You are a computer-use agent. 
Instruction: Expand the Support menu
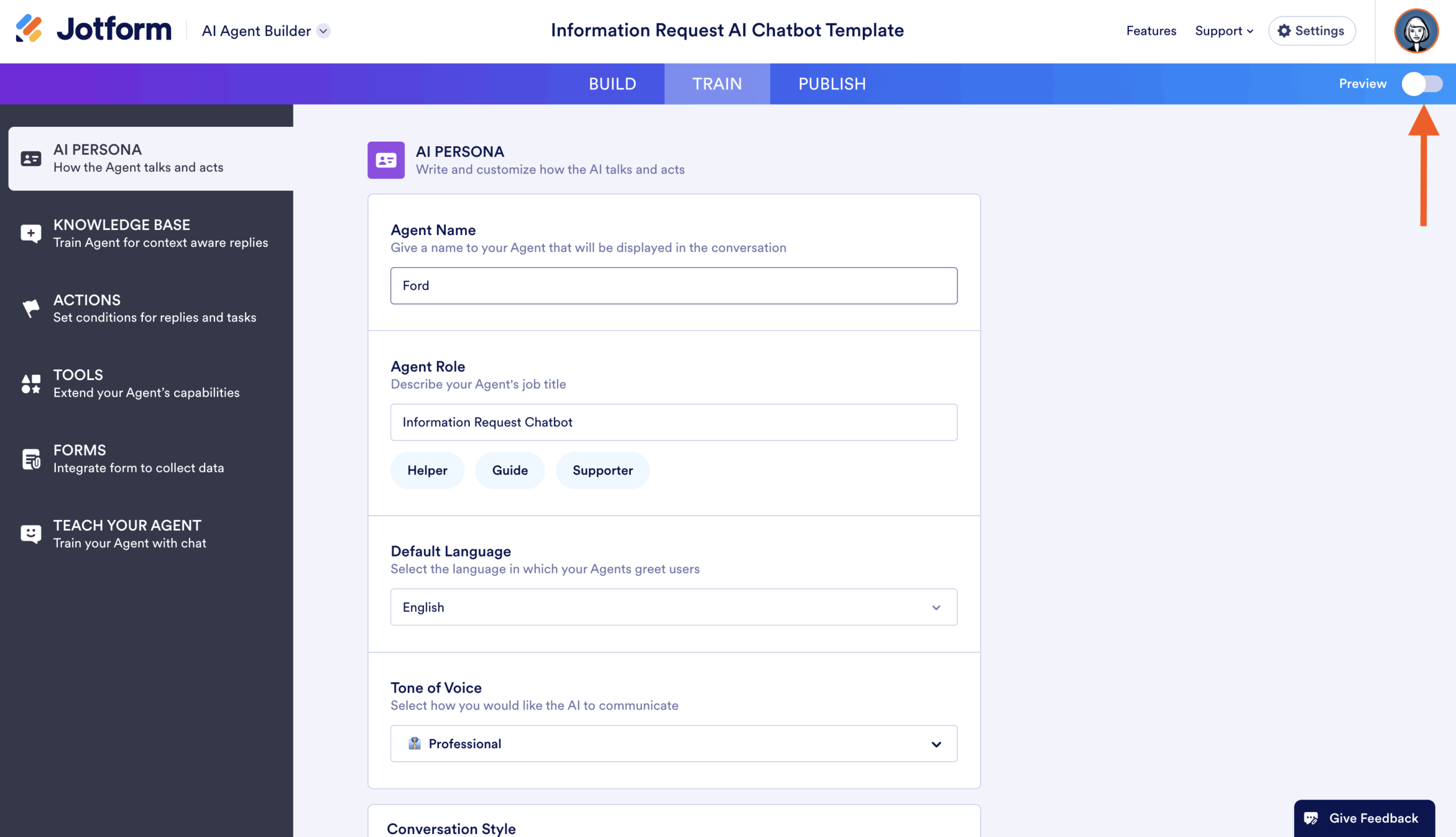coord(1223,31)
